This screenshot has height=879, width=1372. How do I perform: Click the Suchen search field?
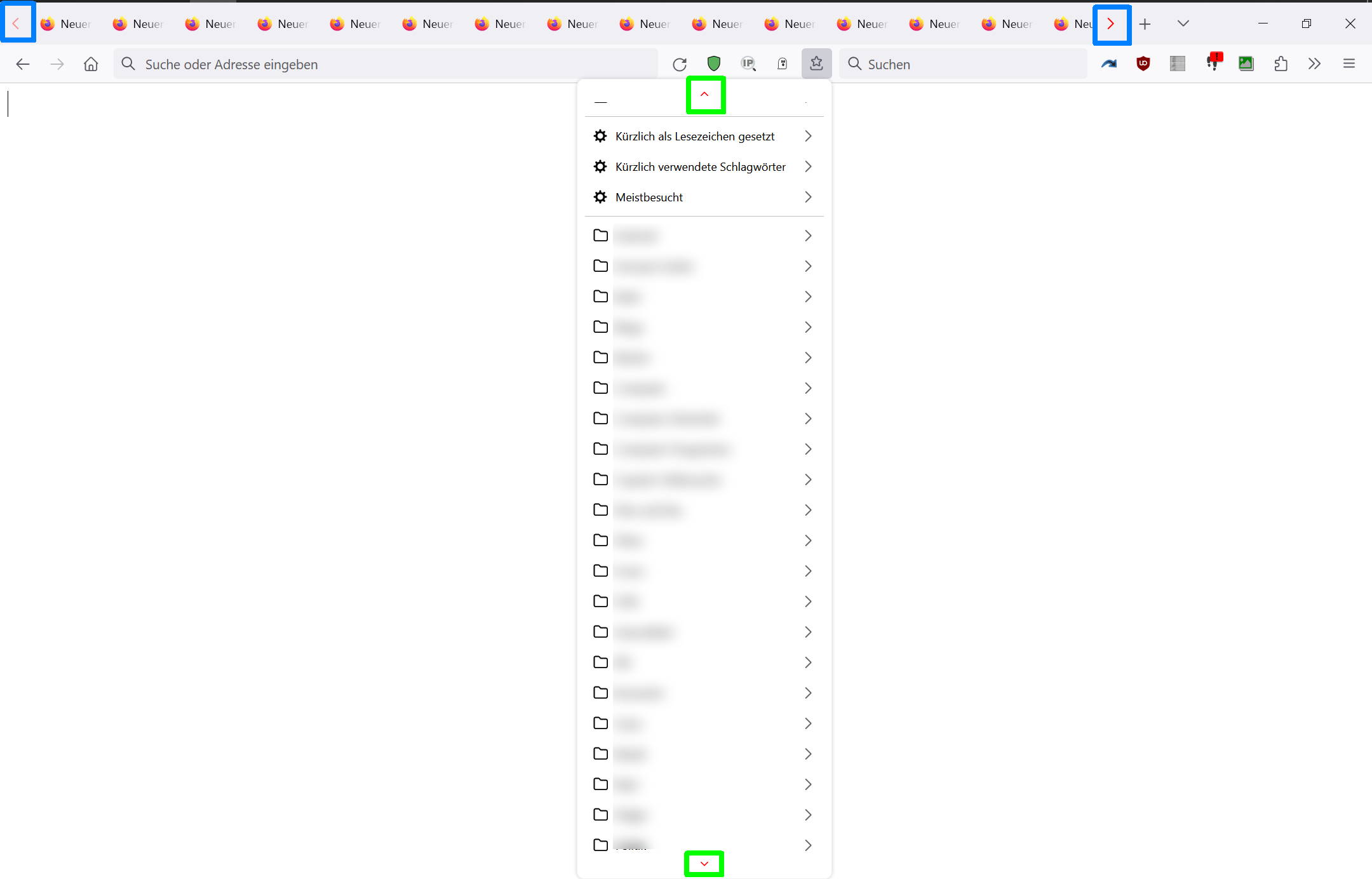pos(963,64)
